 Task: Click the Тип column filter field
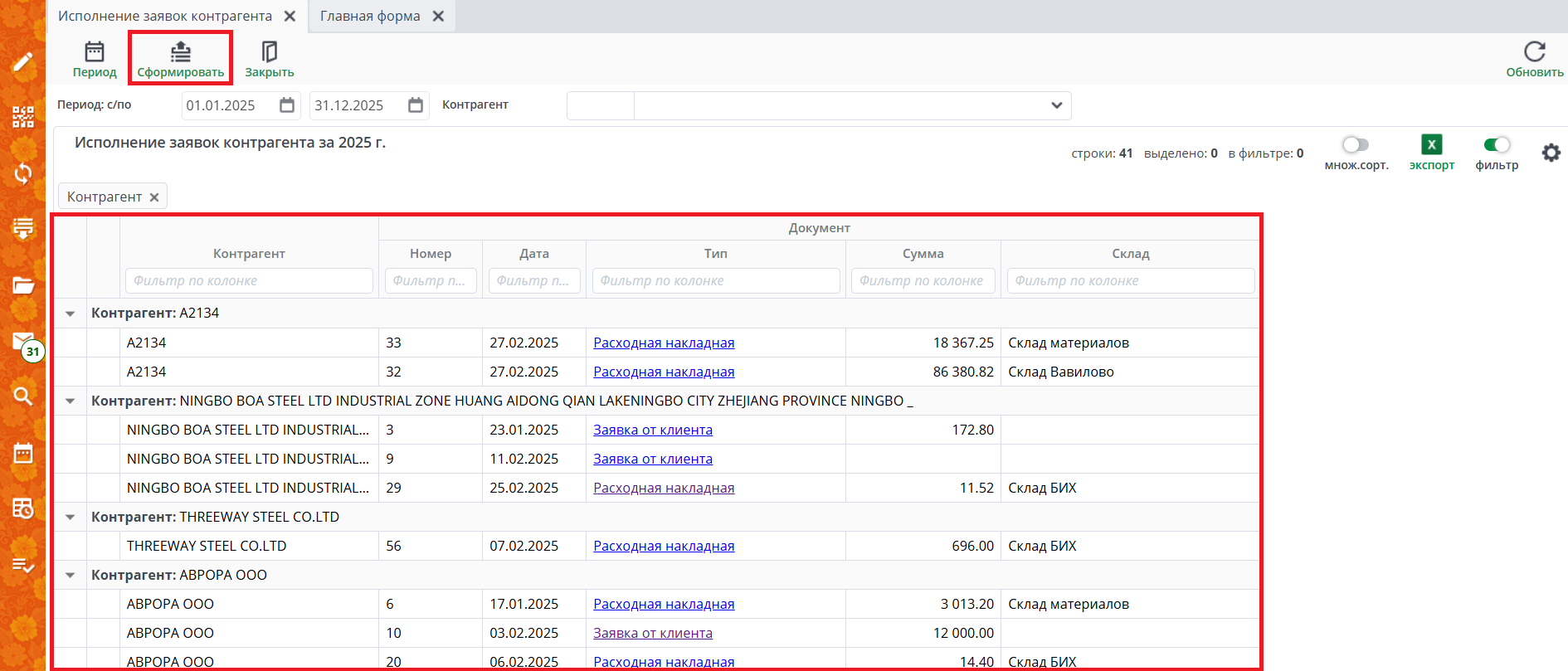tap(715, 281)
